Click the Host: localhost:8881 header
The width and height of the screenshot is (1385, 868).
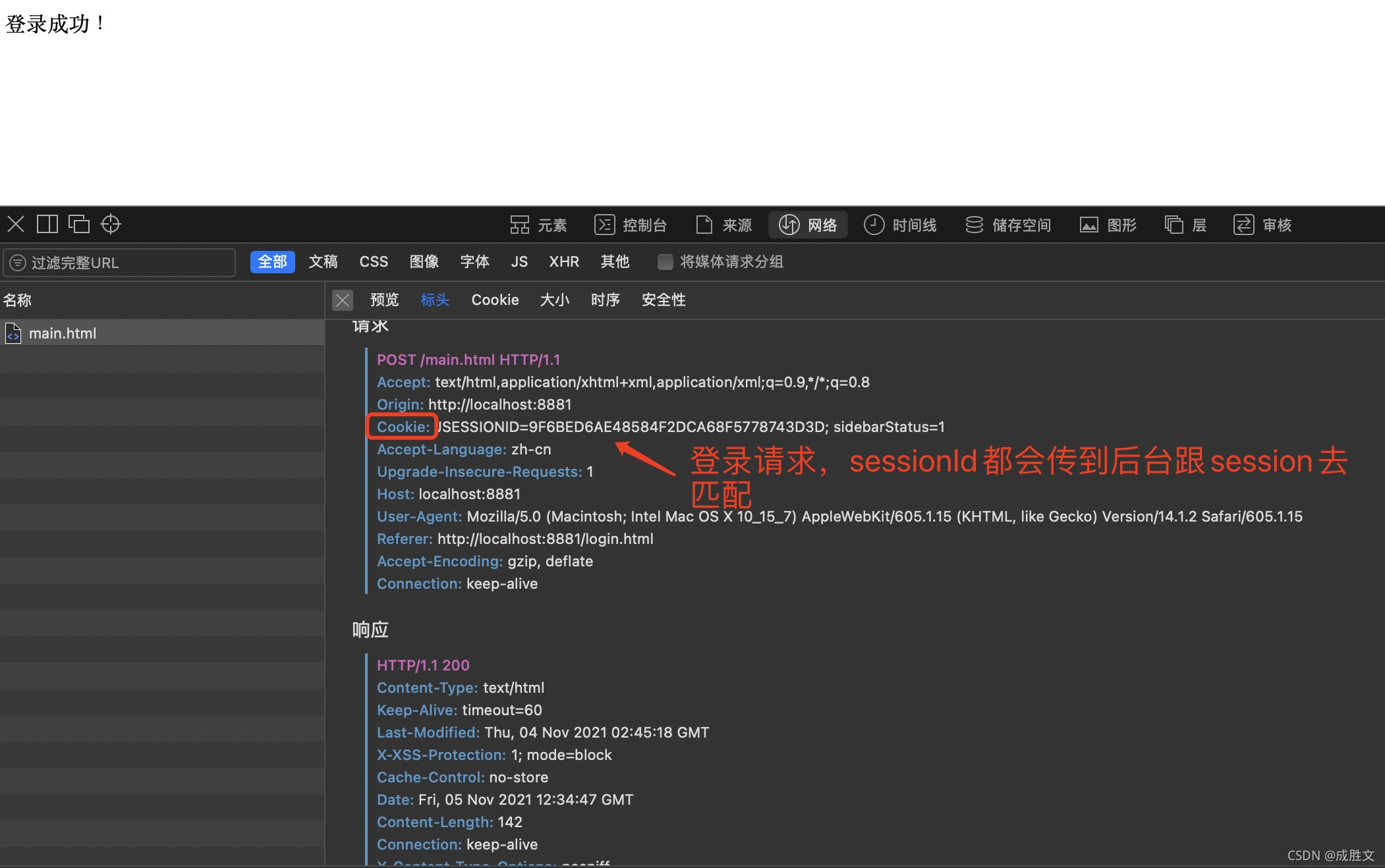(x=449, y=495)
